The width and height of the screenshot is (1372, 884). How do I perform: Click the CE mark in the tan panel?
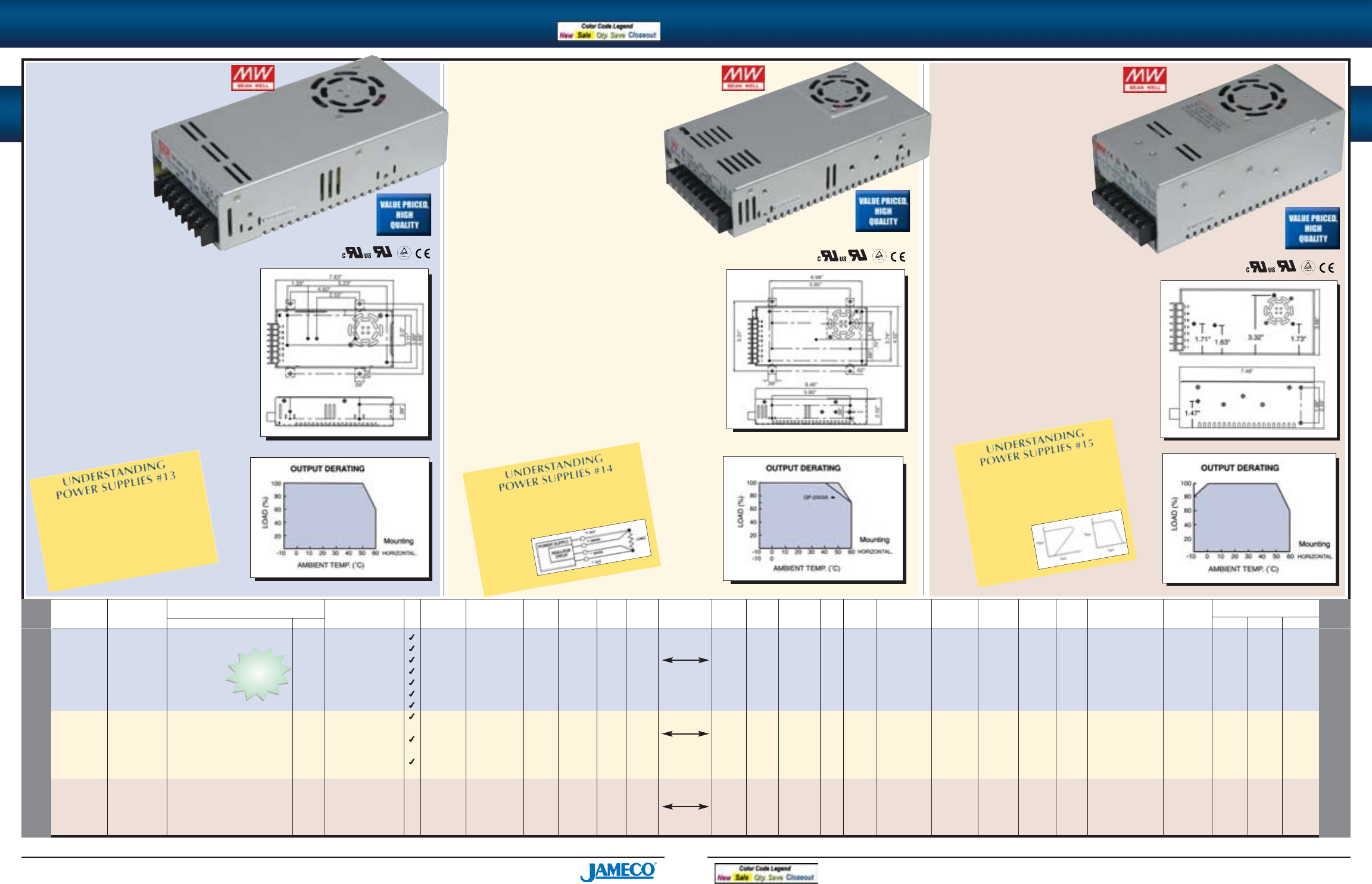(x=1327, y=268)
